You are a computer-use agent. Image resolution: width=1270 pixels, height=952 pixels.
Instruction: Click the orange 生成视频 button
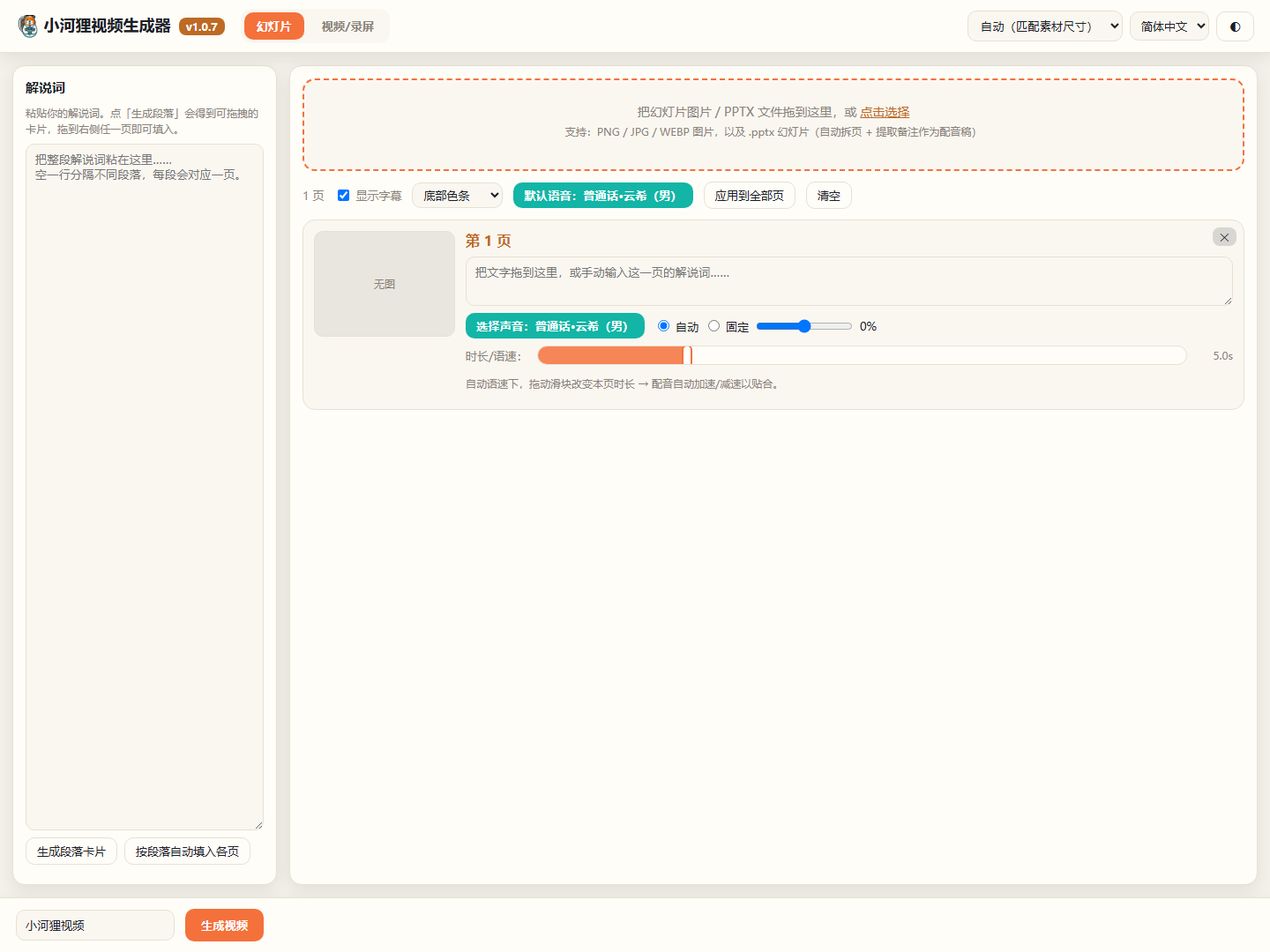tap(224, 926)
